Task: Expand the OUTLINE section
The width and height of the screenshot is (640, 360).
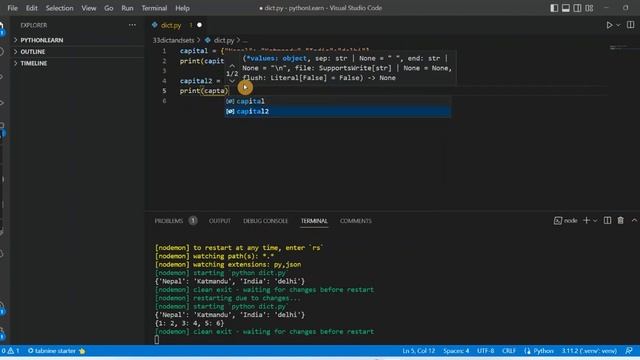Action: pos(78,52)
